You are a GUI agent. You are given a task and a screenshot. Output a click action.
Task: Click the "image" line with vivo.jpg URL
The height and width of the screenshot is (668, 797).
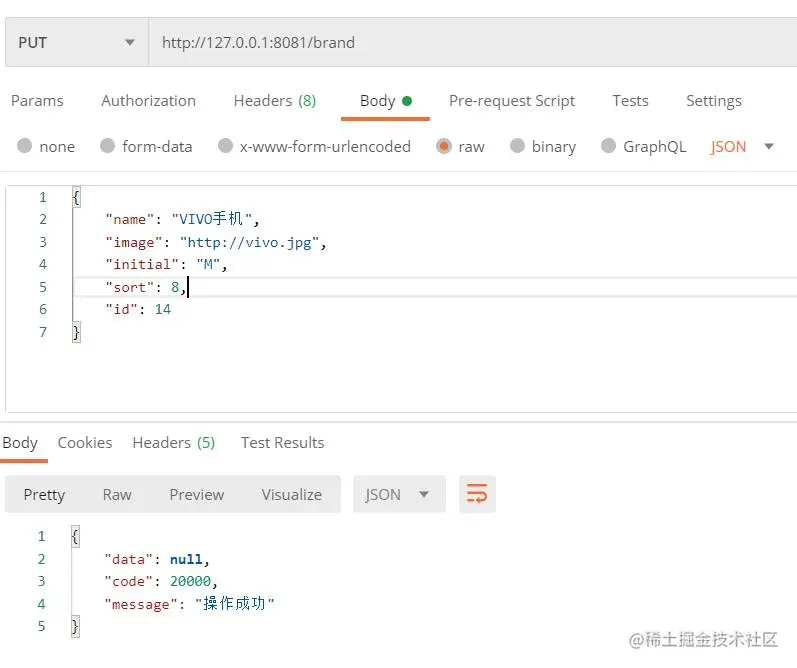[x=216, y=242]
